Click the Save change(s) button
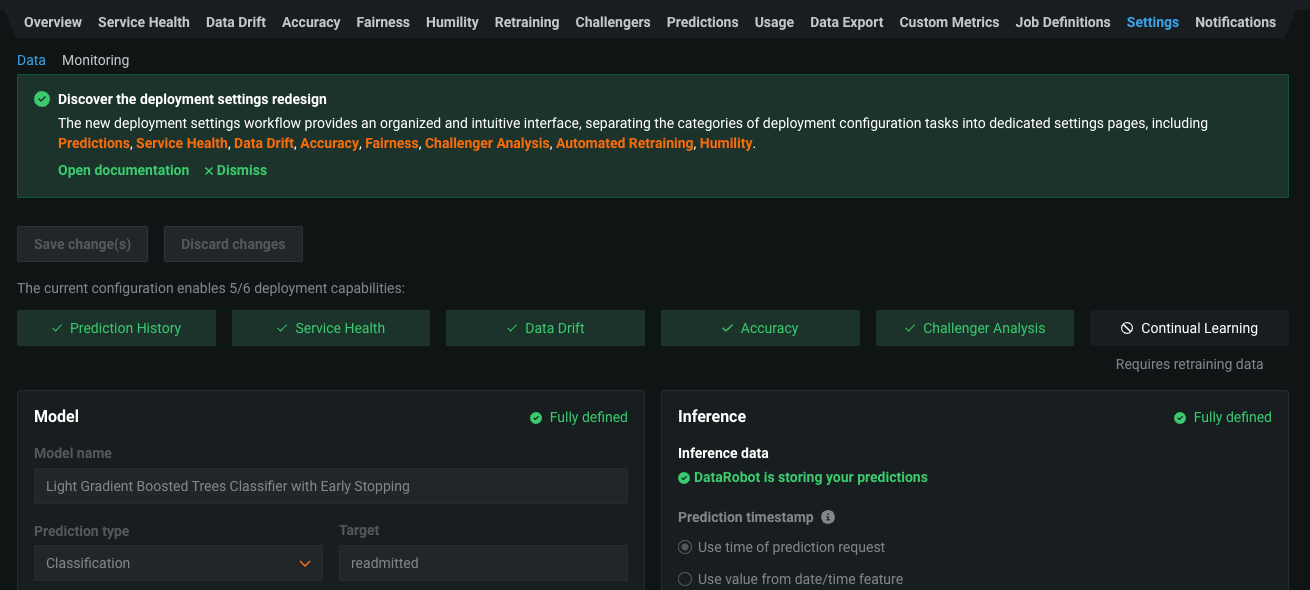The image size is (1310, 590). pyautogui.click(x=82, y=244)
